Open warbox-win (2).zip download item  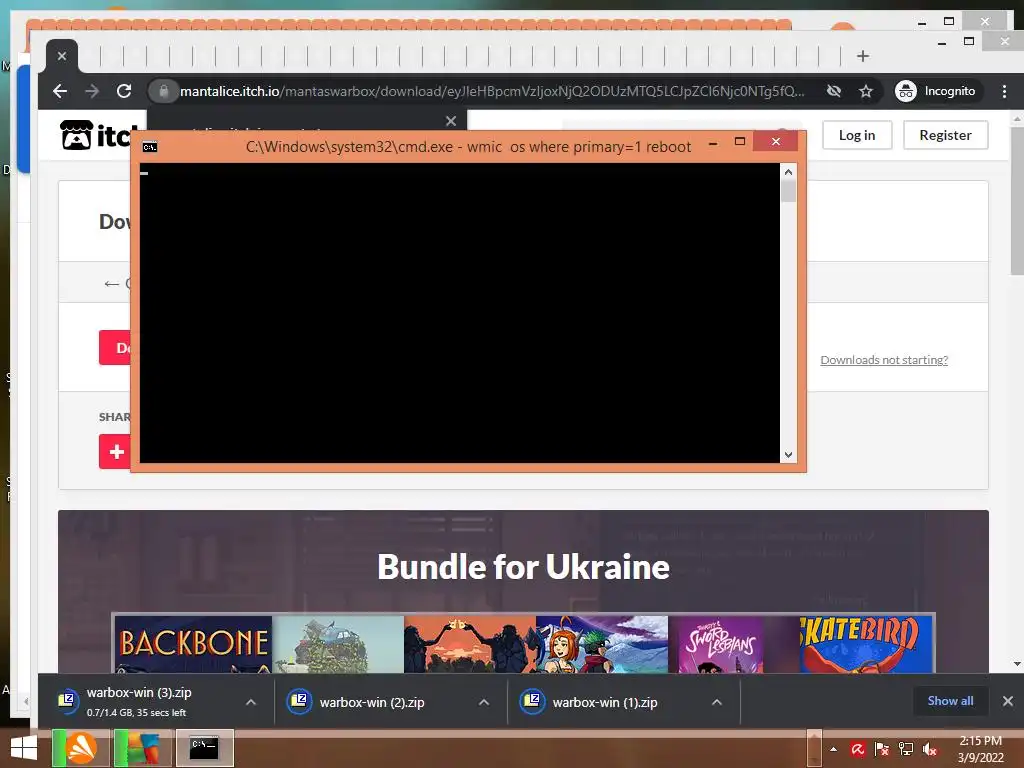pyautogui.click(x=372, y=703)
